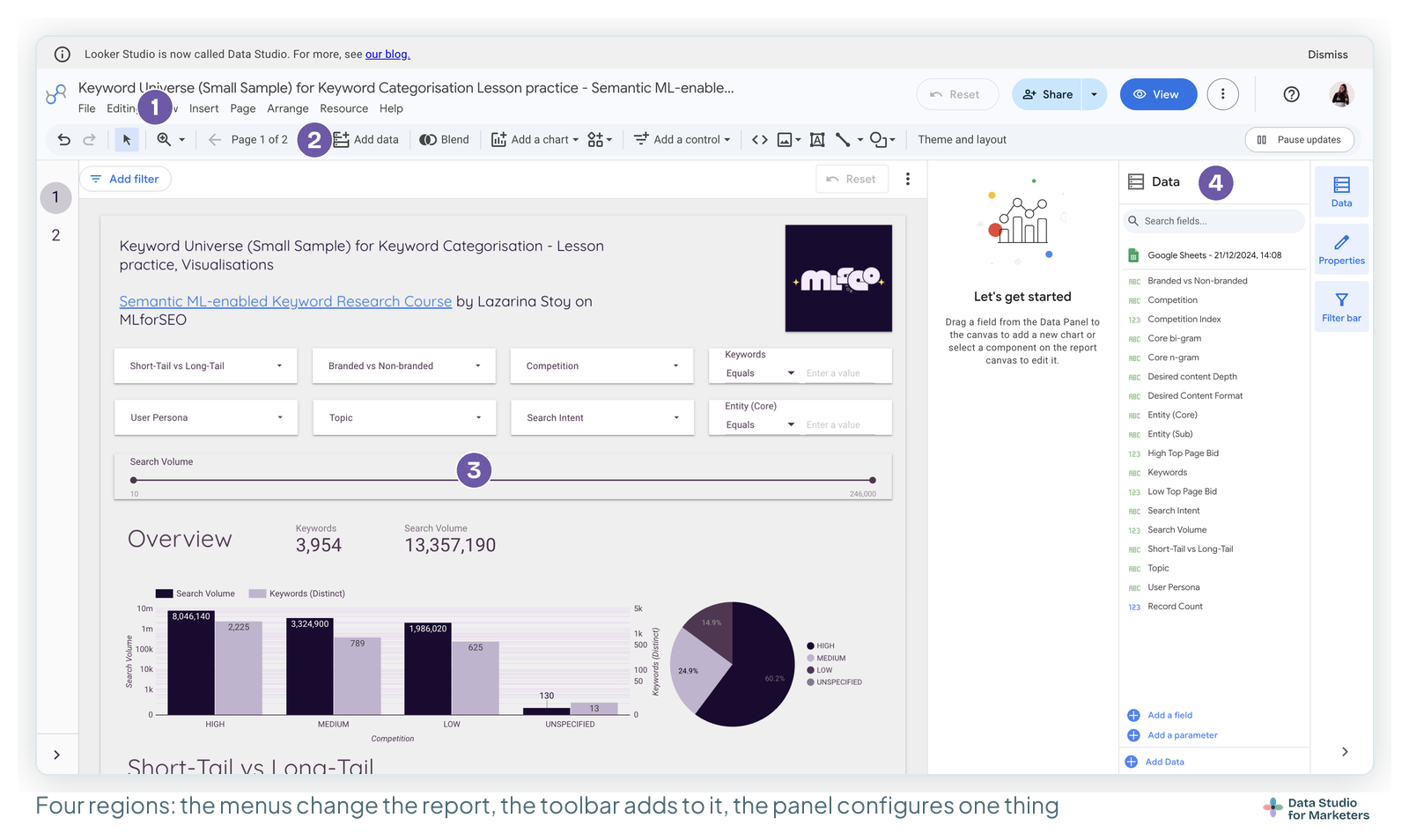This screenshot has width=1409, height=840.
Task: Open the Keywords Equals operator dropdown
Action: click(x=760, y=373)
